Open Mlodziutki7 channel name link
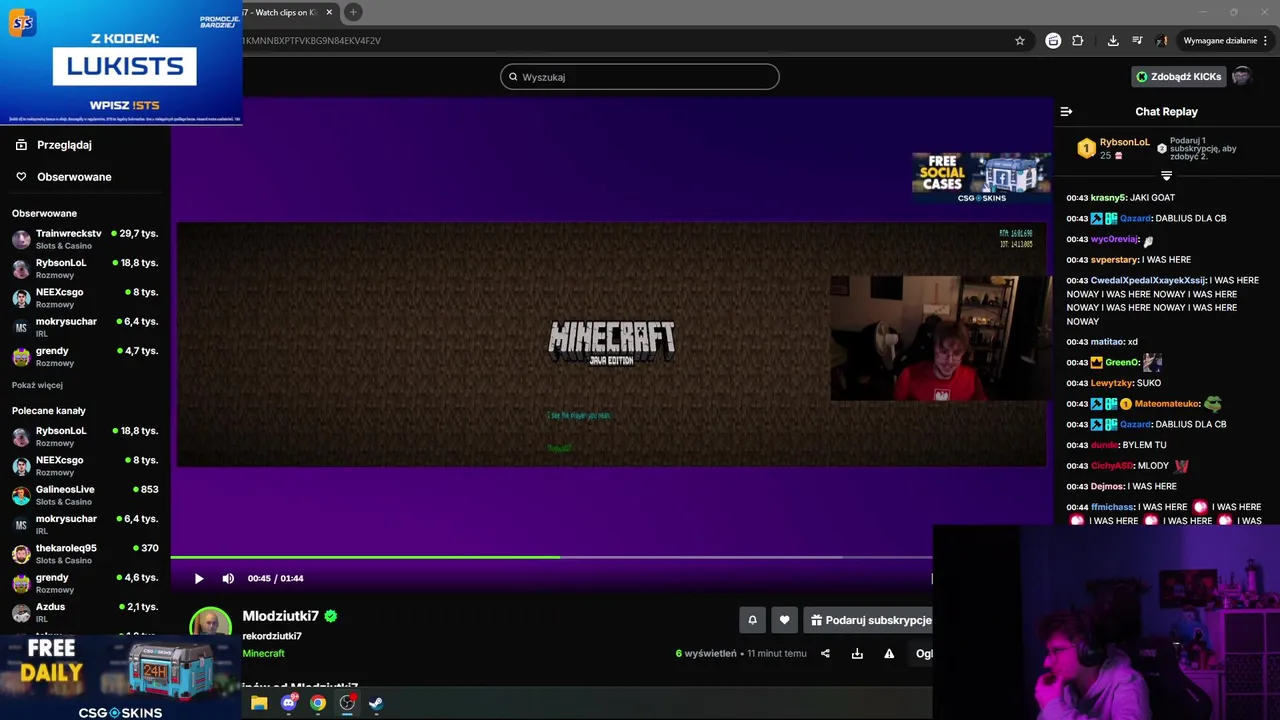This screenshot has width=1280, height=720. [x=281, y=616]
